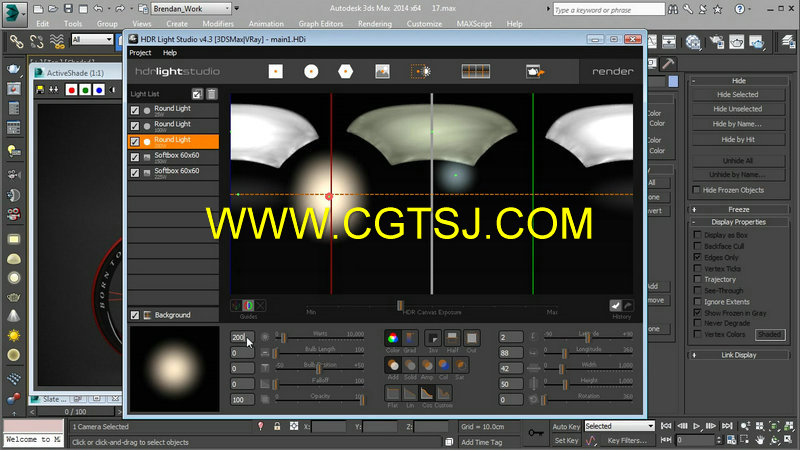Image resolution: width=800 pixels, height=450 pixels.
Task: Click the Hide Unselected button
Action: (738, 109)
